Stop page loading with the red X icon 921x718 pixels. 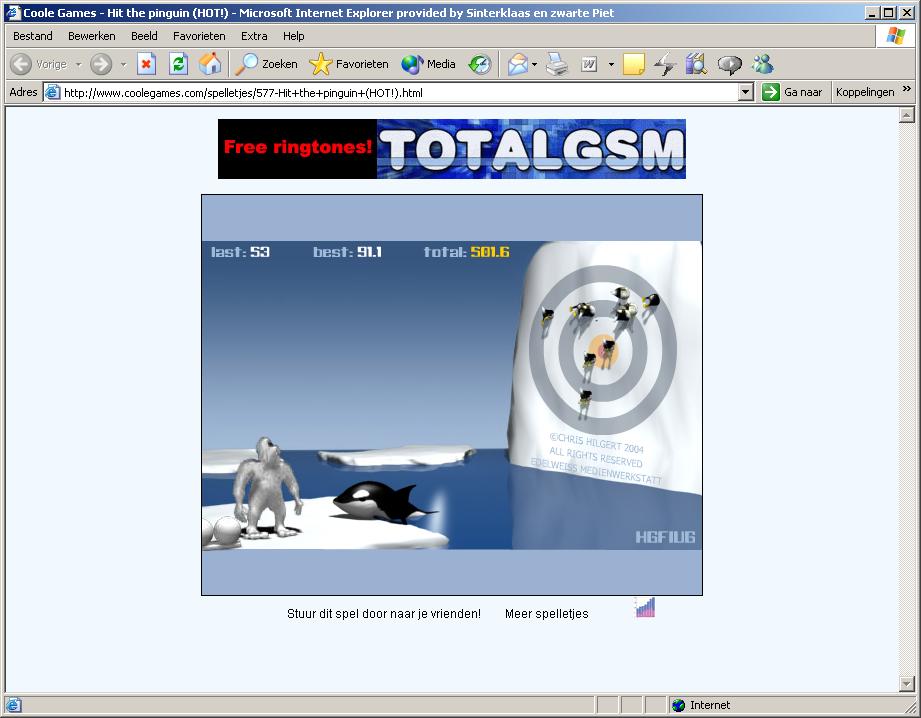146,64
